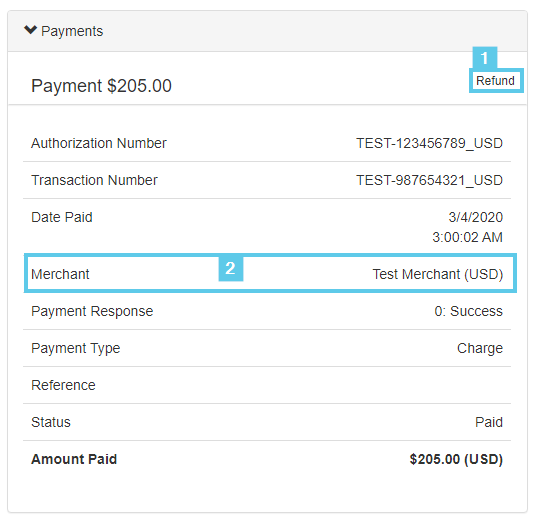Click the Payment $205.00 heading
Screen dimensions: 535x520
(x=101, y=86)
